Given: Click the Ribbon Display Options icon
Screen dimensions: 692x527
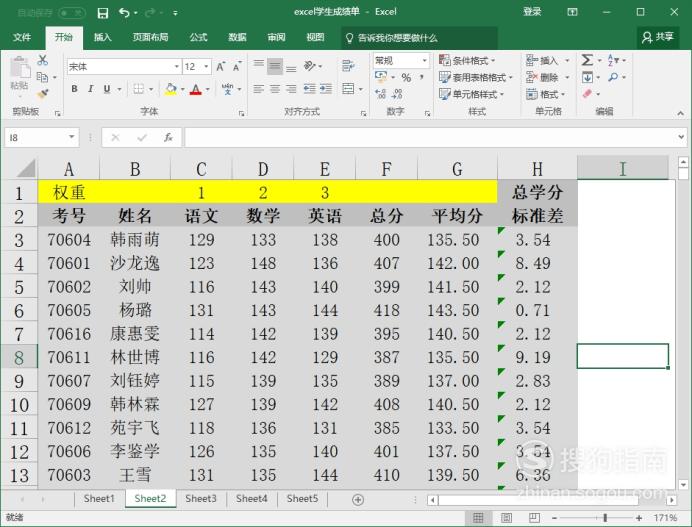Looking at the screenshot, I should tap(572, 12).
